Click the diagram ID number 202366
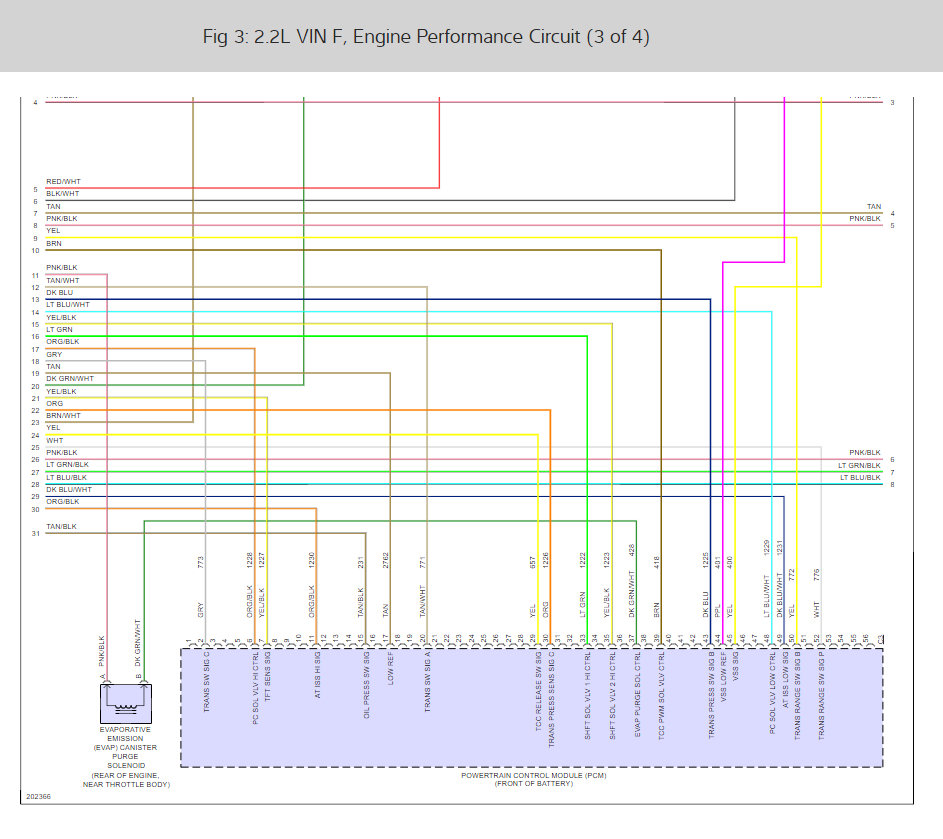 (x=38, y=796)
